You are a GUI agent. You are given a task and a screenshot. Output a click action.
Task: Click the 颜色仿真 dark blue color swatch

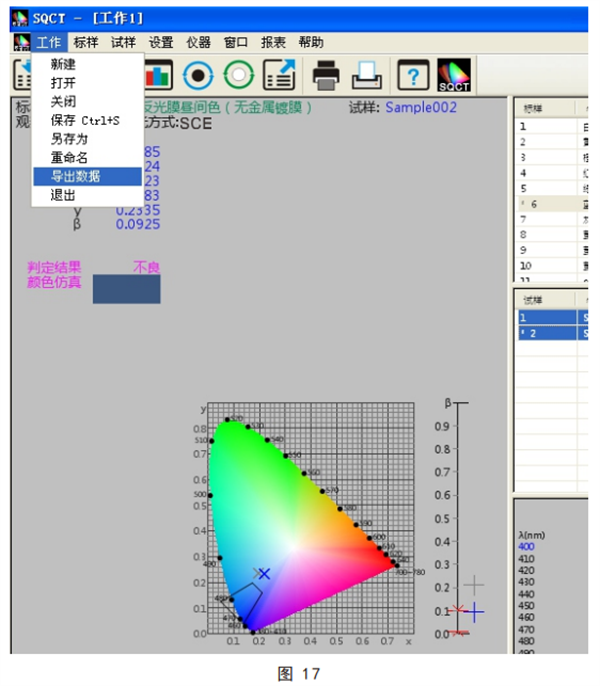tap(126, 289)
